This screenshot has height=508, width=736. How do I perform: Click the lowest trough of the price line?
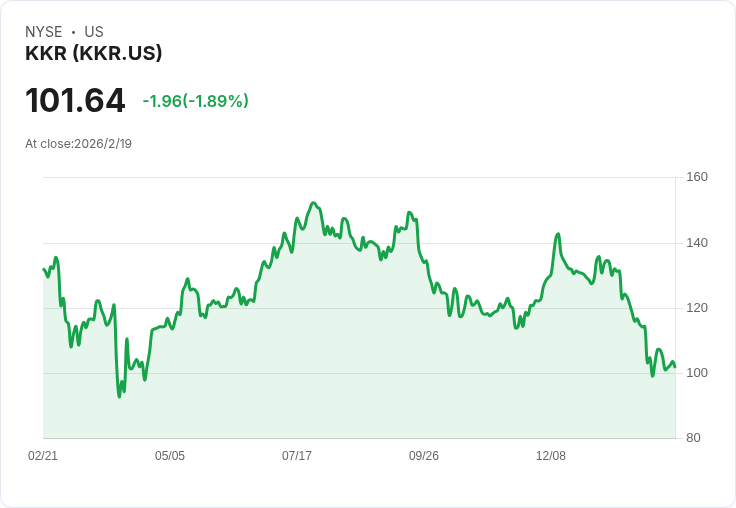click(119, 397)
